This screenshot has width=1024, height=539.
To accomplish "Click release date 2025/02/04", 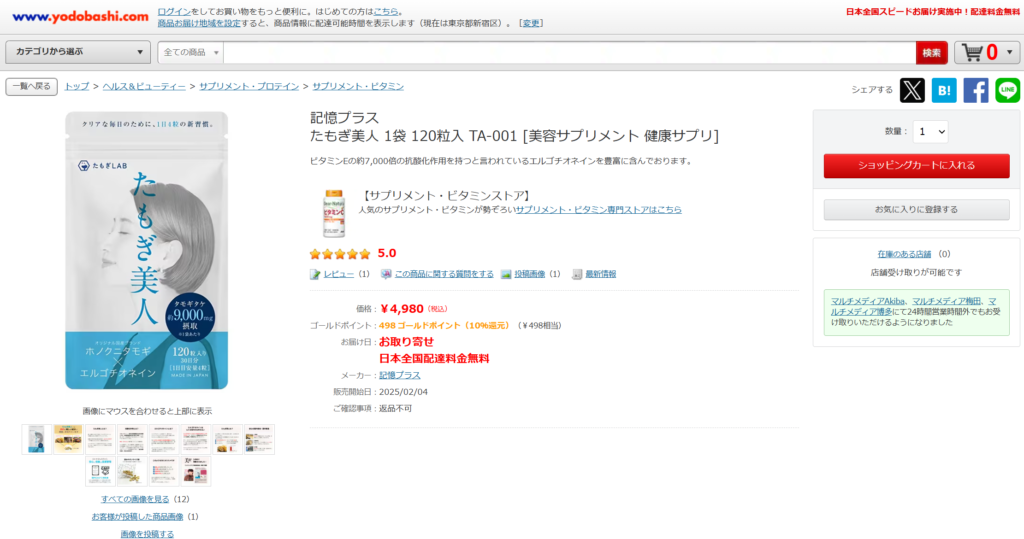I will point(403,392).
